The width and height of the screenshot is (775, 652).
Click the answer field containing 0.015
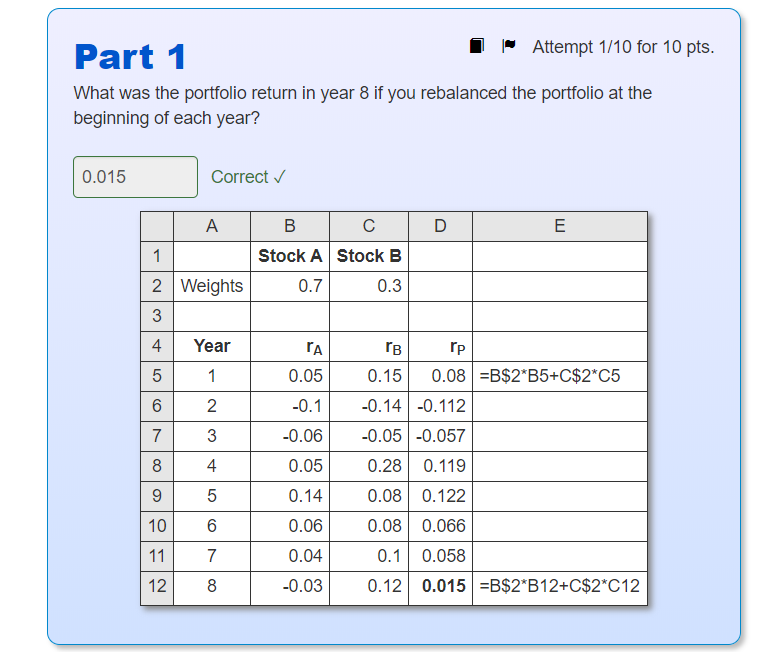135,177
